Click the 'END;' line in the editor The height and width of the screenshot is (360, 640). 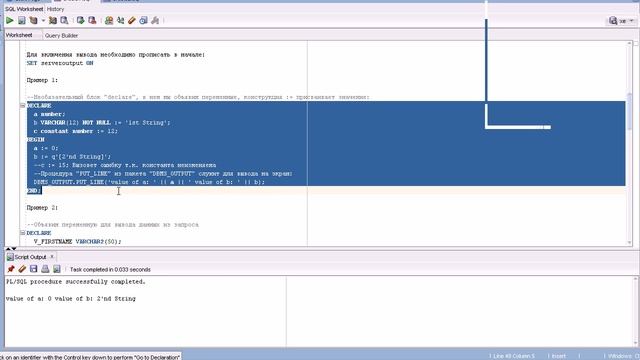pos(34,191)
